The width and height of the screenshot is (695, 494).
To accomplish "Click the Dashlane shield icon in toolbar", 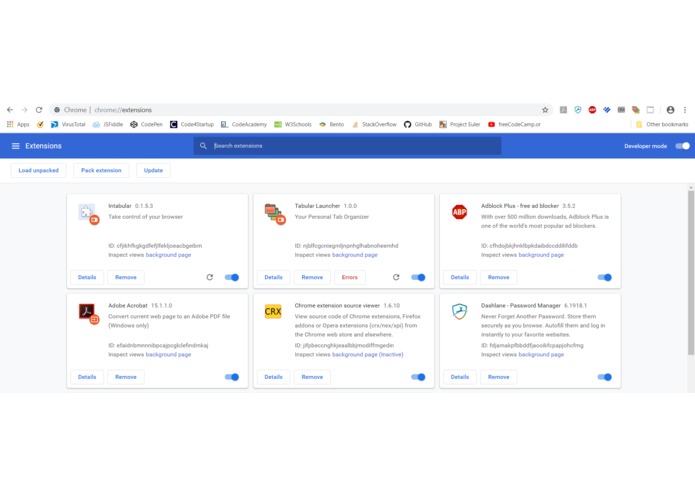I will click(x=578, y=110).
